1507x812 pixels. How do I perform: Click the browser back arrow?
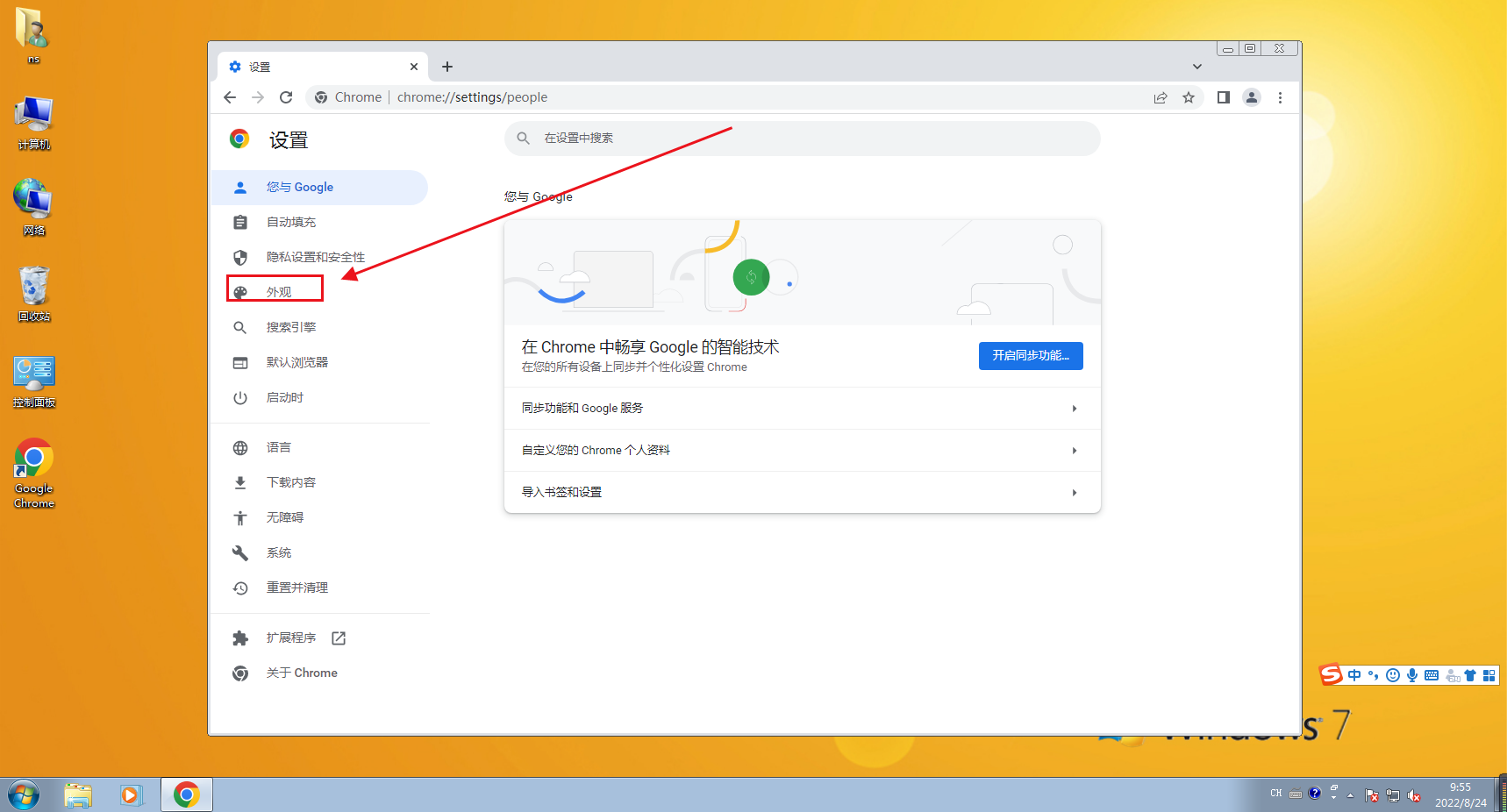pyautogui.click(x=230, y=97)
